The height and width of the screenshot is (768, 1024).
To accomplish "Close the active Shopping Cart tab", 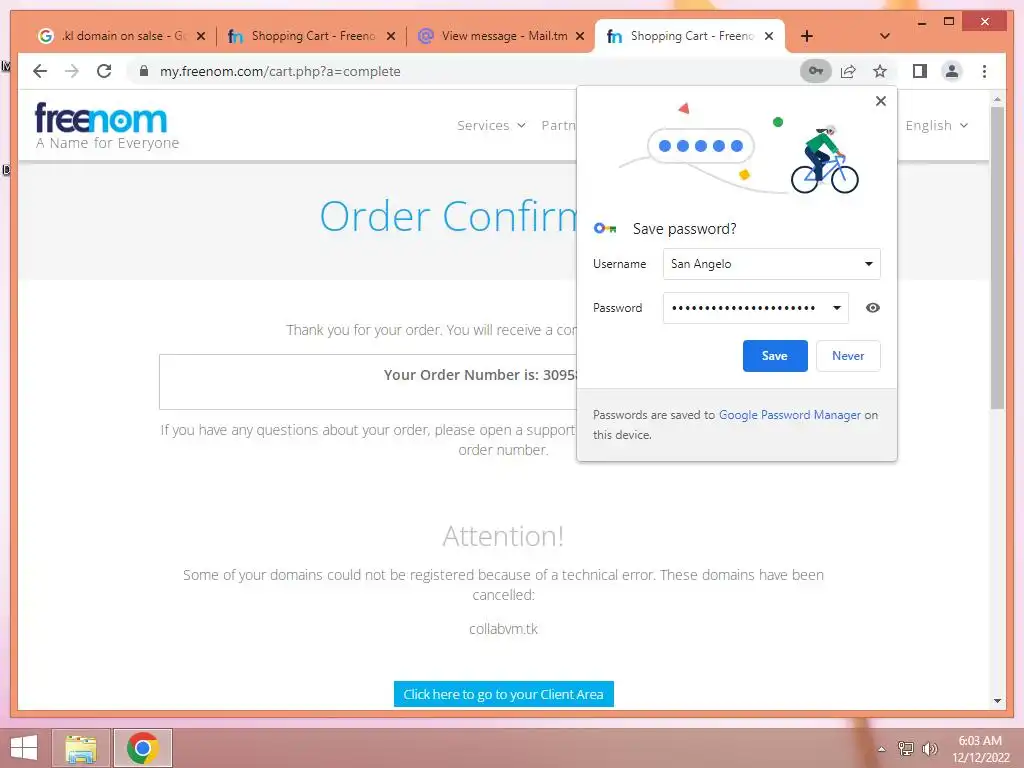I will point(769,36).
